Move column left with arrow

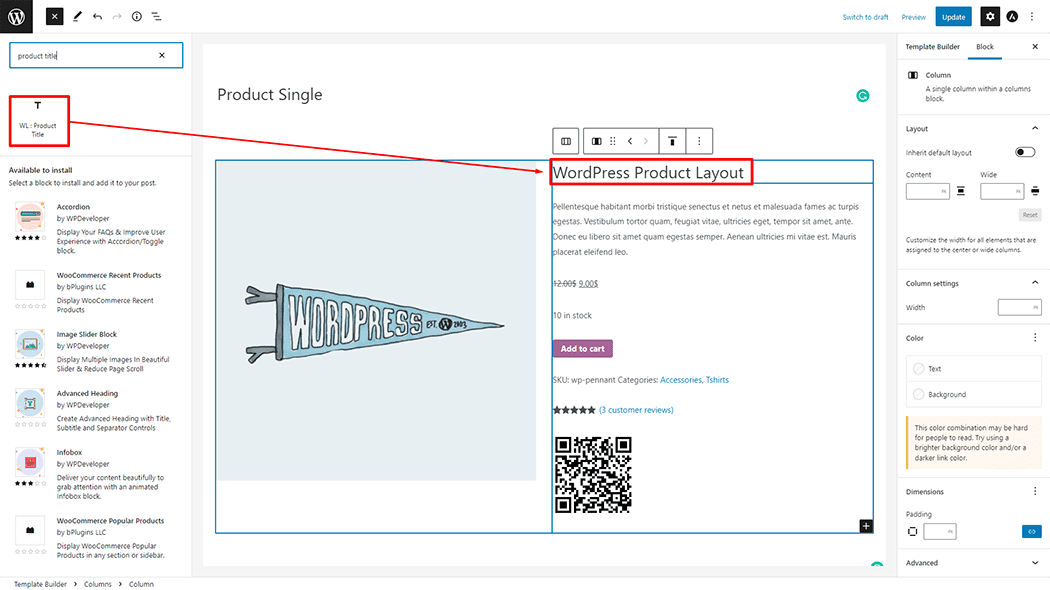630,141
